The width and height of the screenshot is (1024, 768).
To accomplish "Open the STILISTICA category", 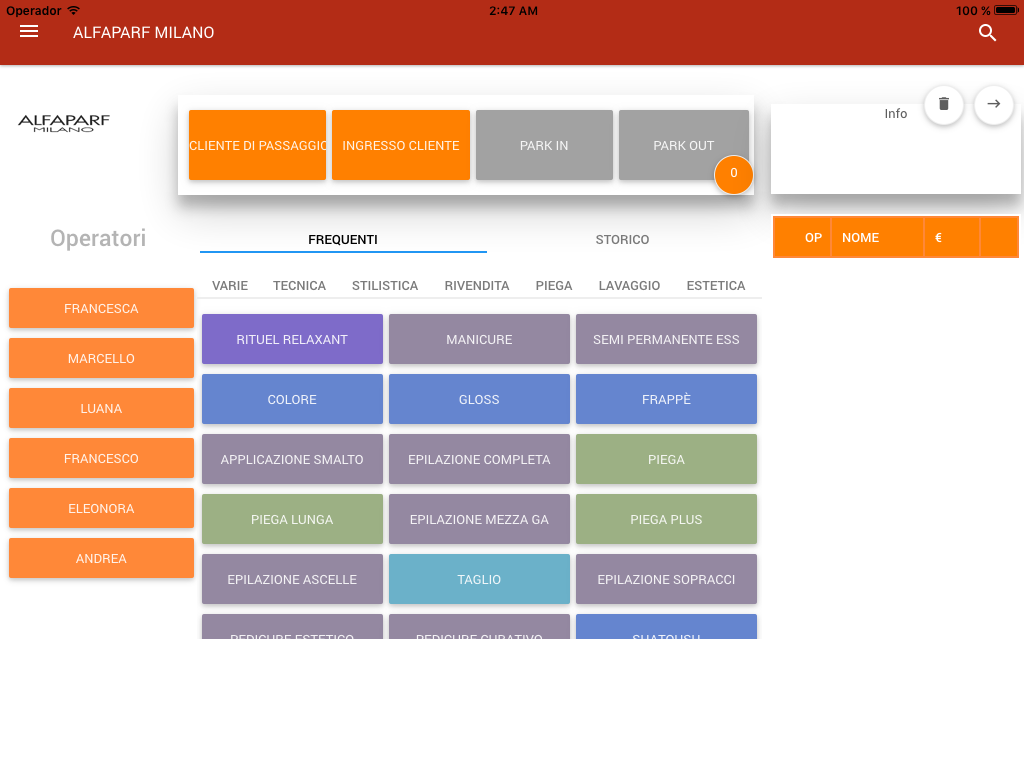I will [385, 285].
